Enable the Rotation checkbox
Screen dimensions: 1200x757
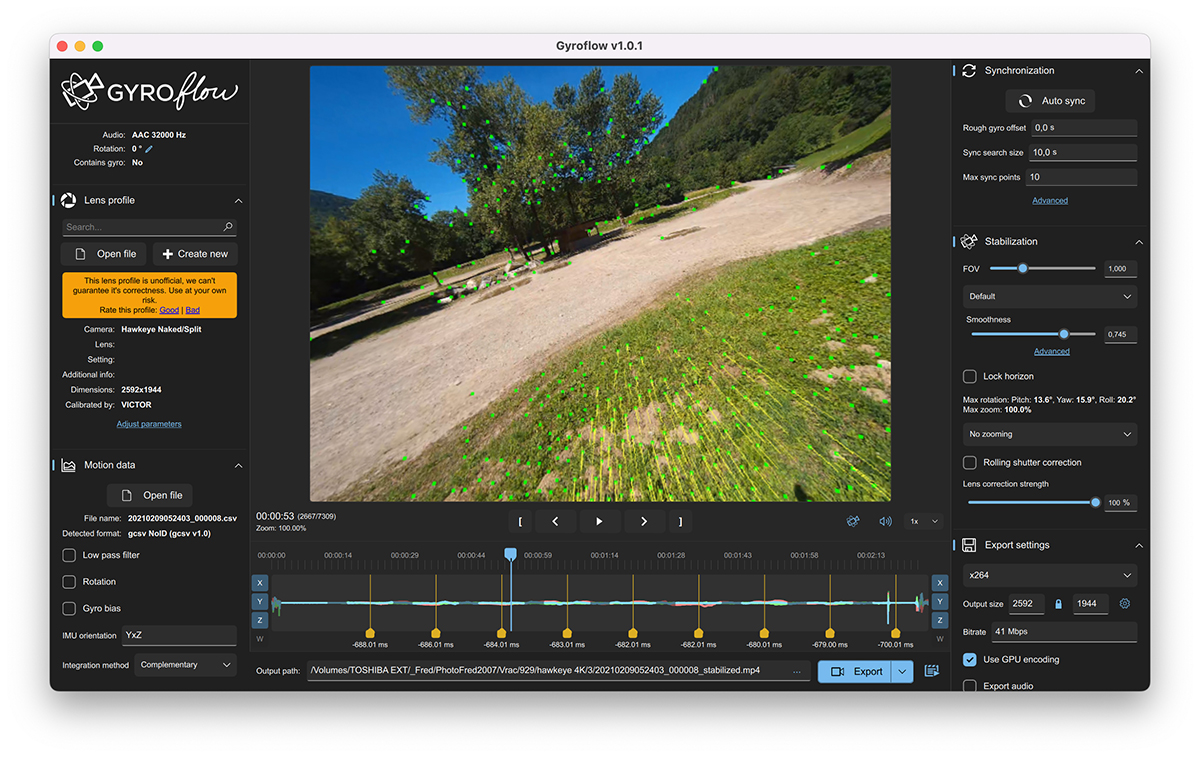[x=69, y=582]
